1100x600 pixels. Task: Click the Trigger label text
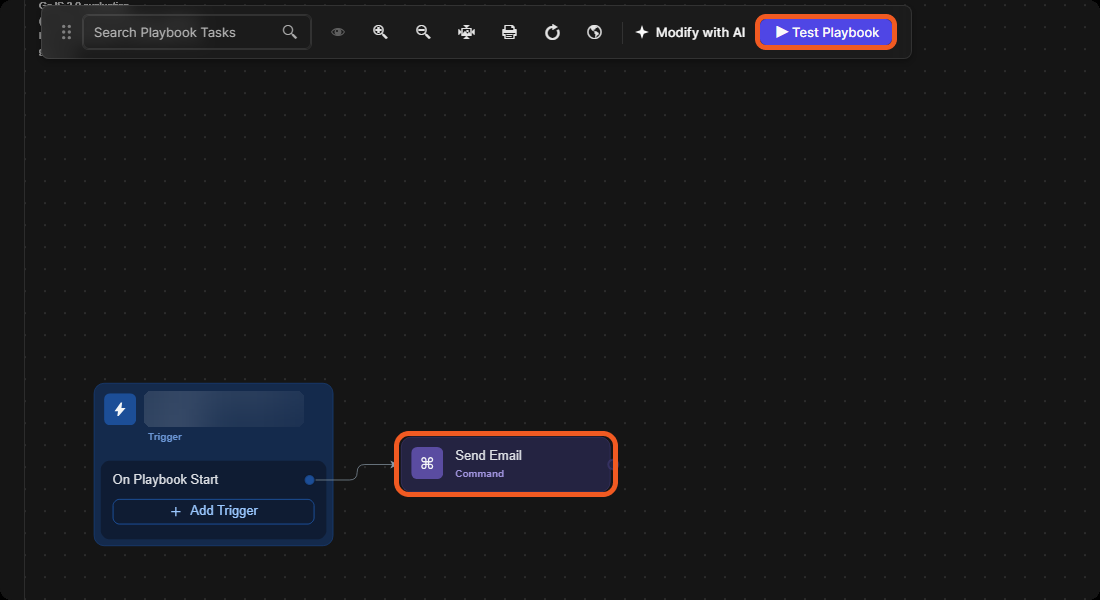click(x=165, y=436)
